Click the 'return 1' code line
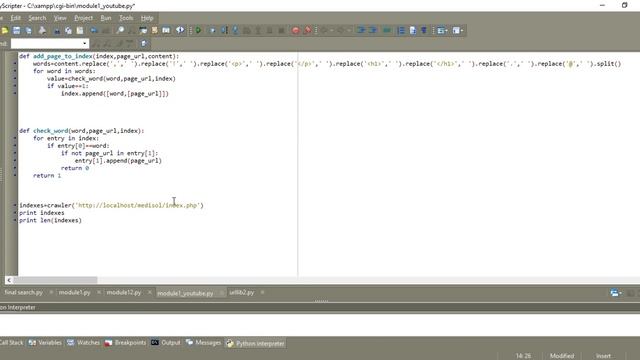The height and width of the screenshot is (360, 640). pos(47,176)
